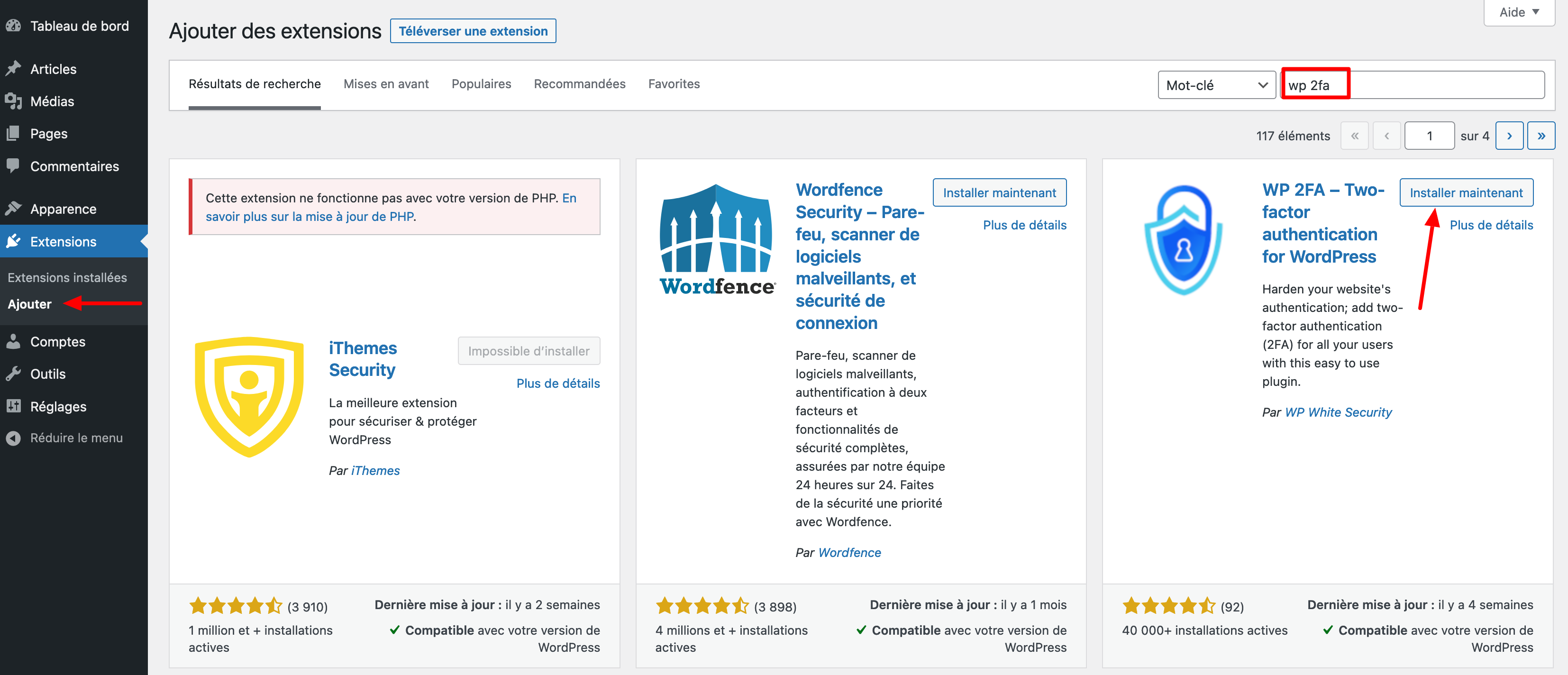Open the WP White Security author link
The width and height of the screenshot is (1568, 675).
1338,412
